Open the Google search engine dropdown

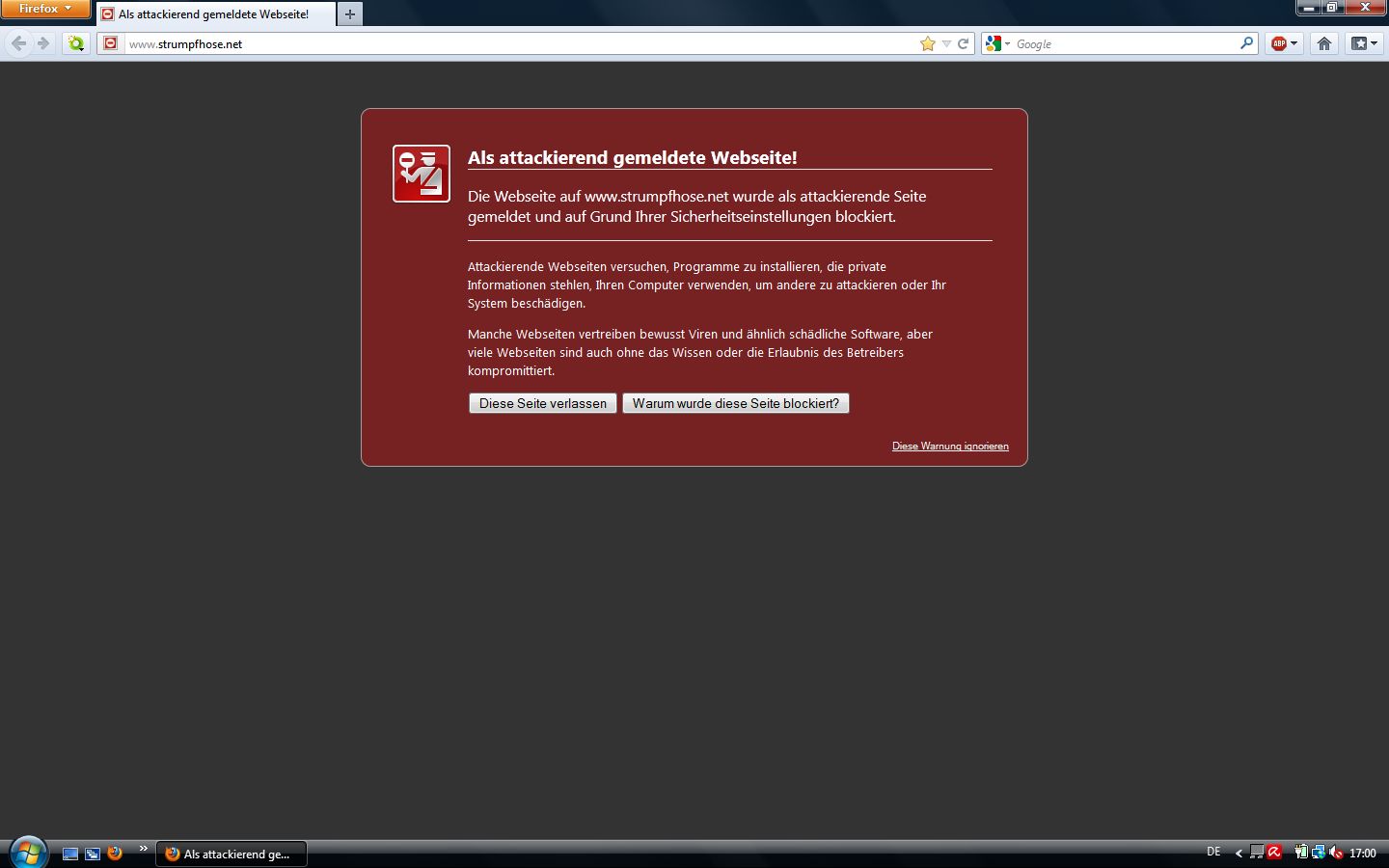pos(997,43)
